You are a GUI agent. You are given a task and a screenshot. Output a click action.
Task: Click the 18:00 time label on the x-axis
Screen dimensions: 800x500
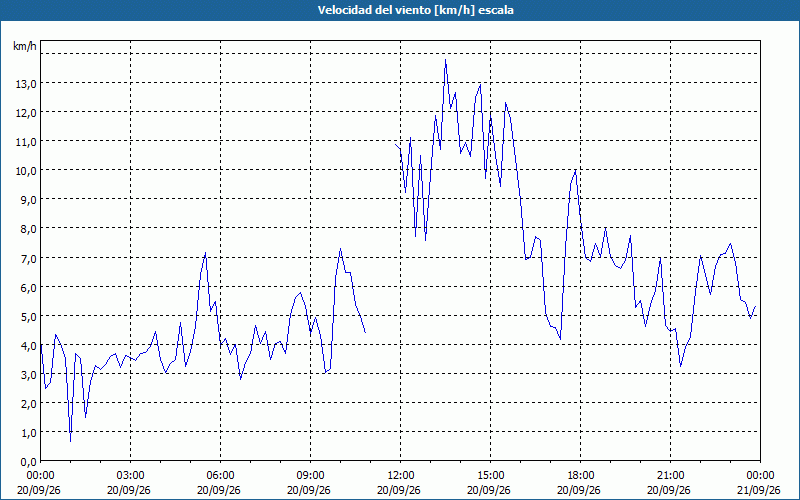[x=581, y=476]
